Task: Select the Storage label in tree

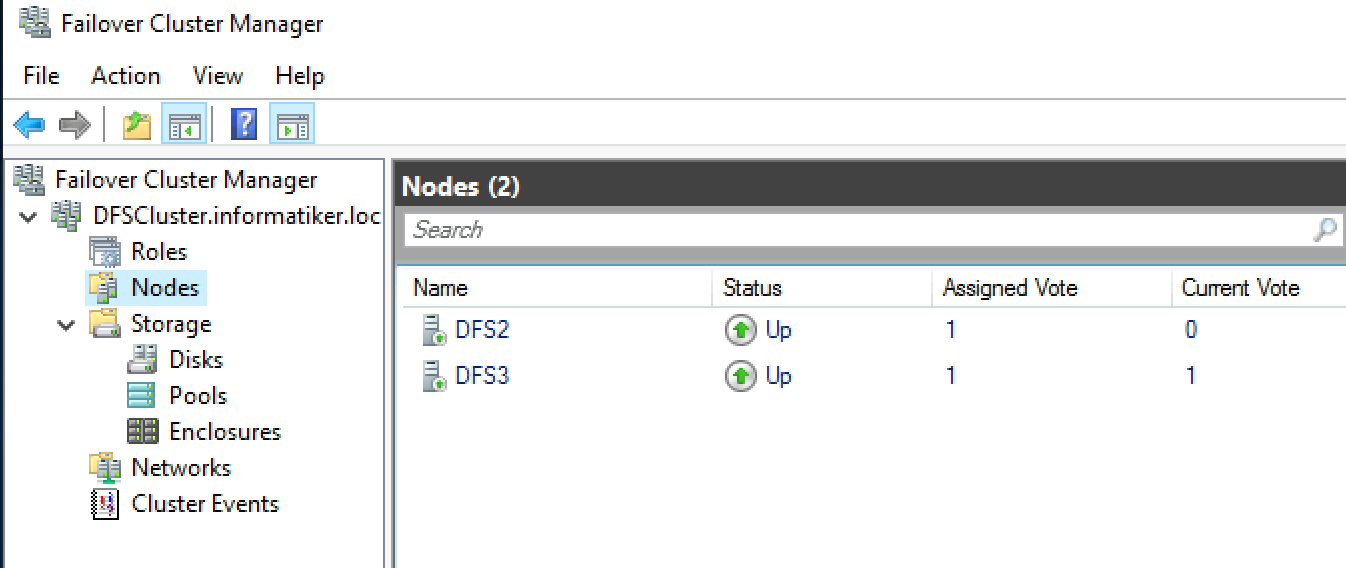Action: pyautogui.click(x=171, y=324)
